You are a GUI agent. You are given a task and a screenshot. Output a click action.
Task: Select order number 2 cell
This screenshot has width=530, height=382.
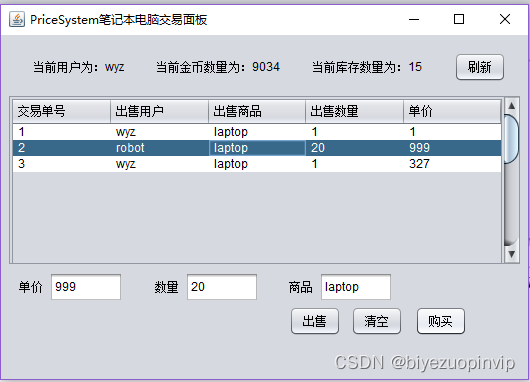[x=62, y=148]
